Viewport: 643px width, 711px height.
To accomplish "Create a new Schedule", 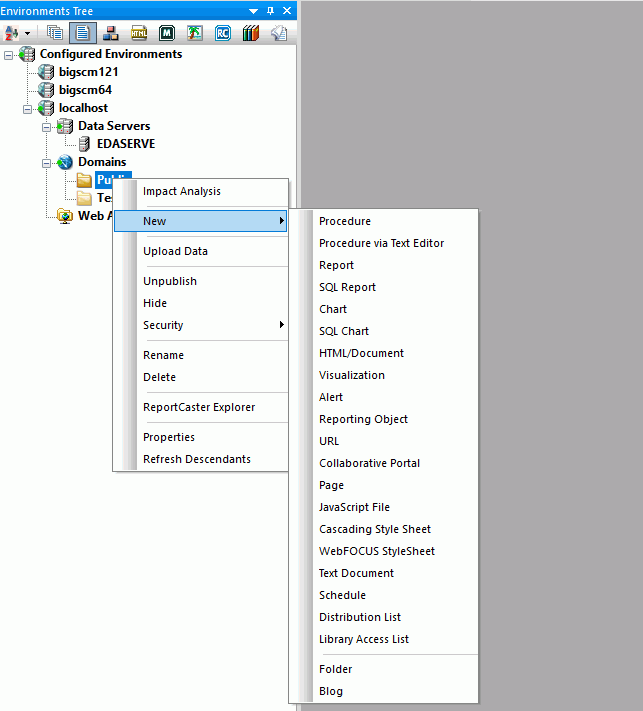I will pyautogui.click(x=342, y=595).
